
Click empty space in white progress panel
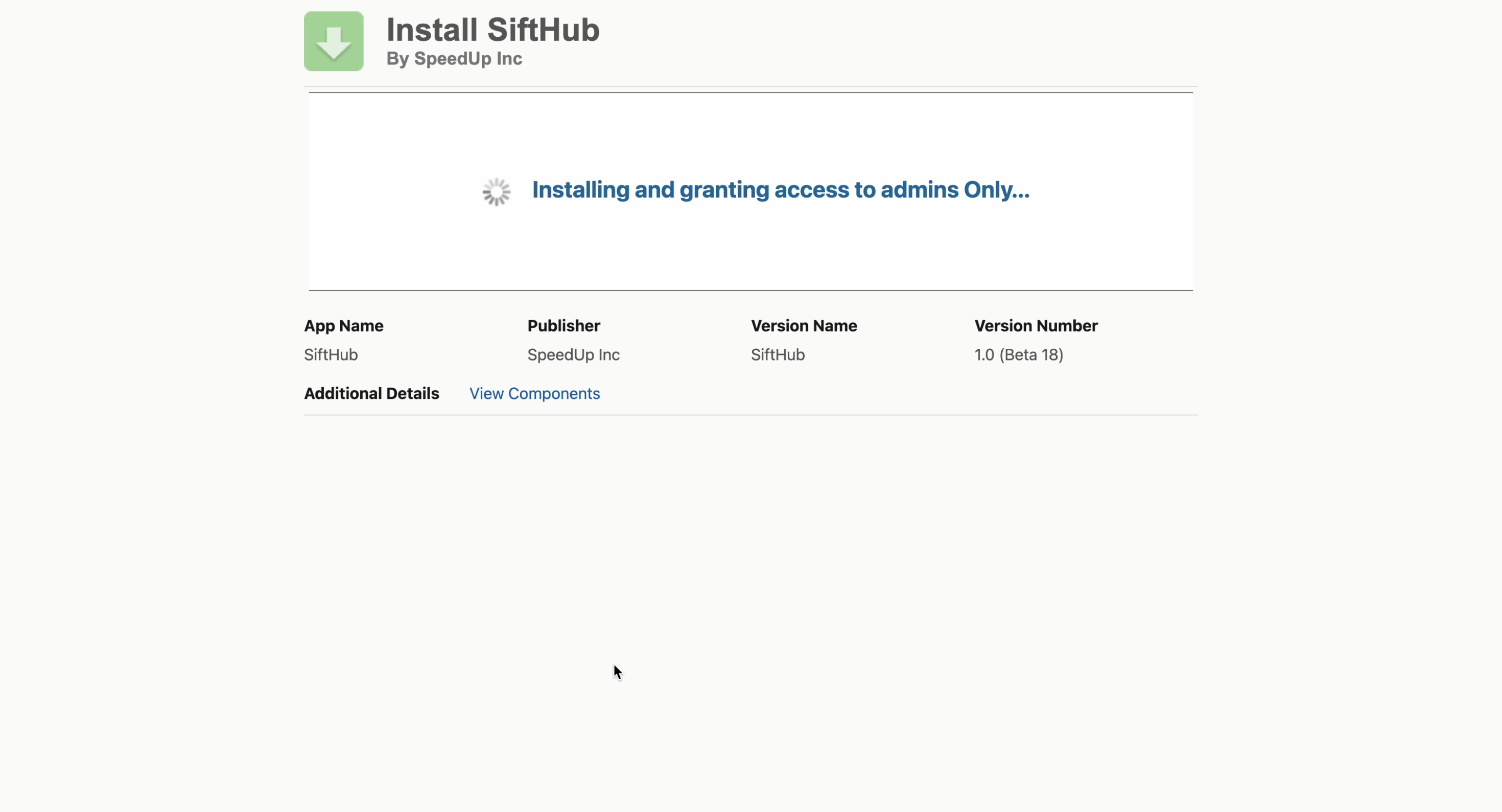(750, 251)
